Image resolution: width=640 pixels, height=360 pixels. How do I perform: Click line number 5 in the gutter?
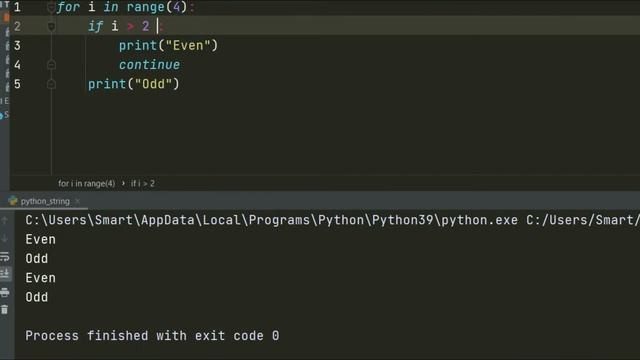[x=17, y=84]
